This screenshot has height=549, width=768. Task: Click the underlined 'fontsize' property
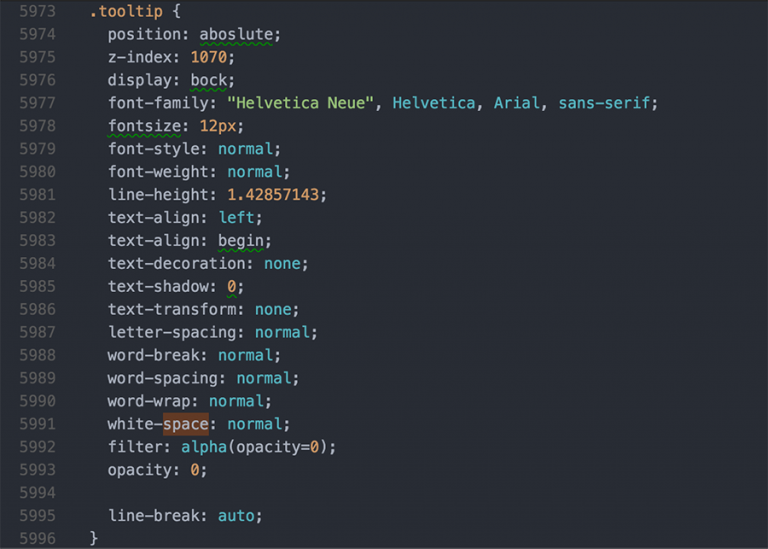(x=144, y=127)
